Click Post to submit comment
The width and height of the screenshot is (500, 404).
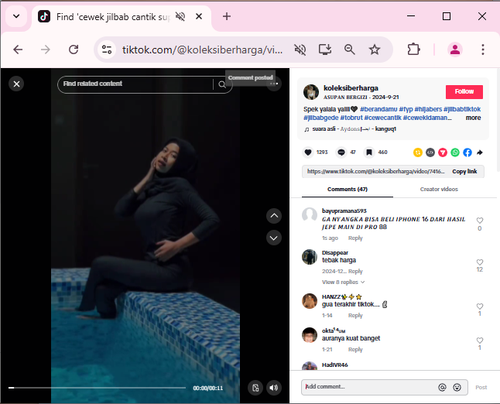481,387
